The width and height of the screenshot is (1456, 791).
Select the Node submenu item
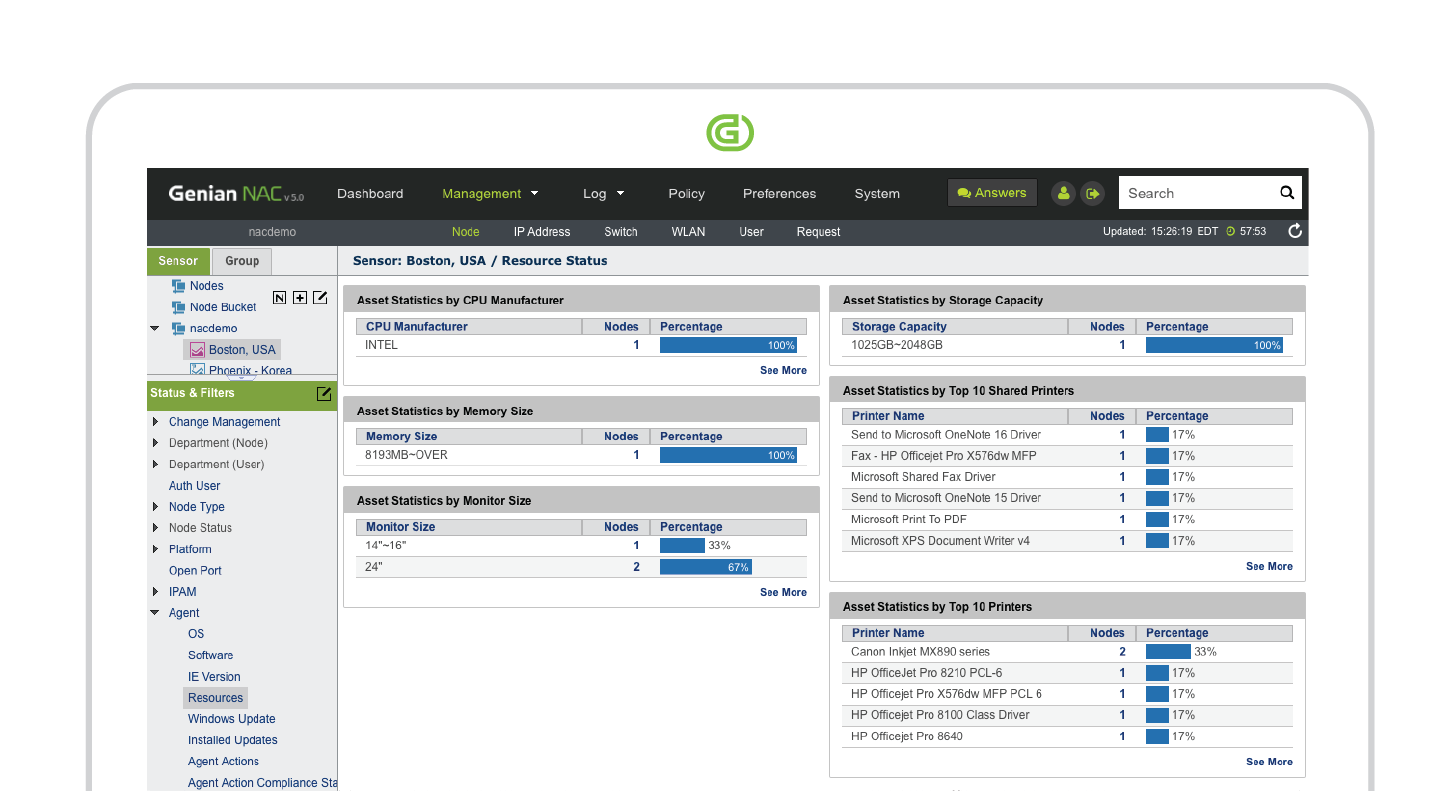pyautogui.click(x=465, y=232)
